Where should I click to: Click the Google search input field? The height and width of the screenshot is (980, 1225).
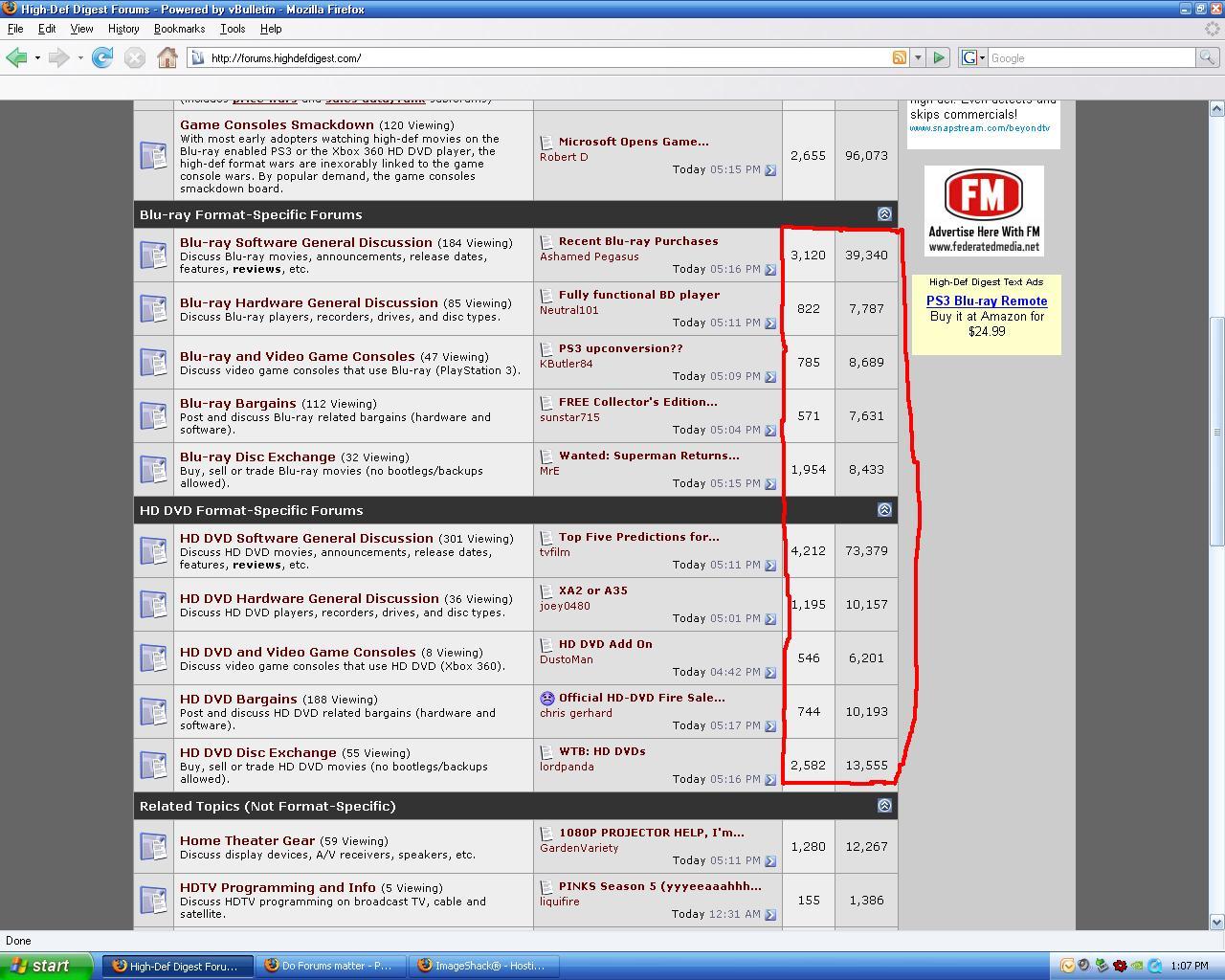pyautogui.click(x=1091, y=57)
